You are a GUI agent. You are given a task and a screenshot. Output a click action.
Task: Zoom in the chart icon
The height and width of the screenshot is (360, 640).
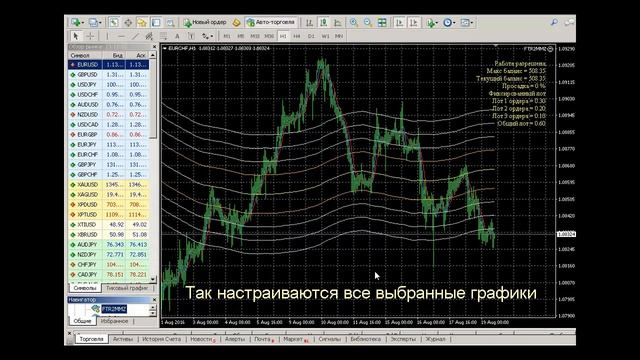pyautogui.click(x=353, y=22)
